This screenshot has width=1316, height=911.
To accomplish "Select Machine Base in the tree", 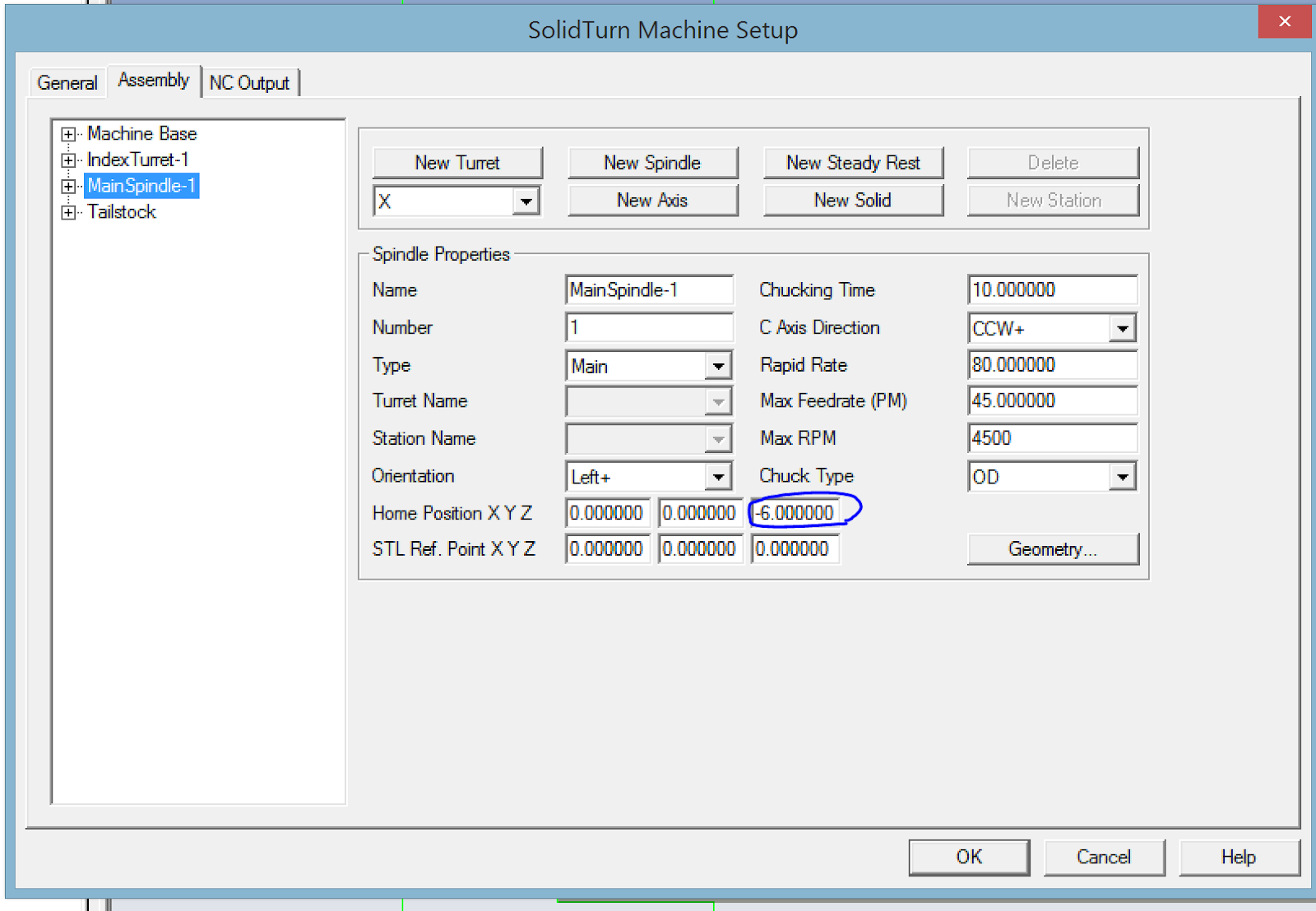I will click(x=141, y=133).
